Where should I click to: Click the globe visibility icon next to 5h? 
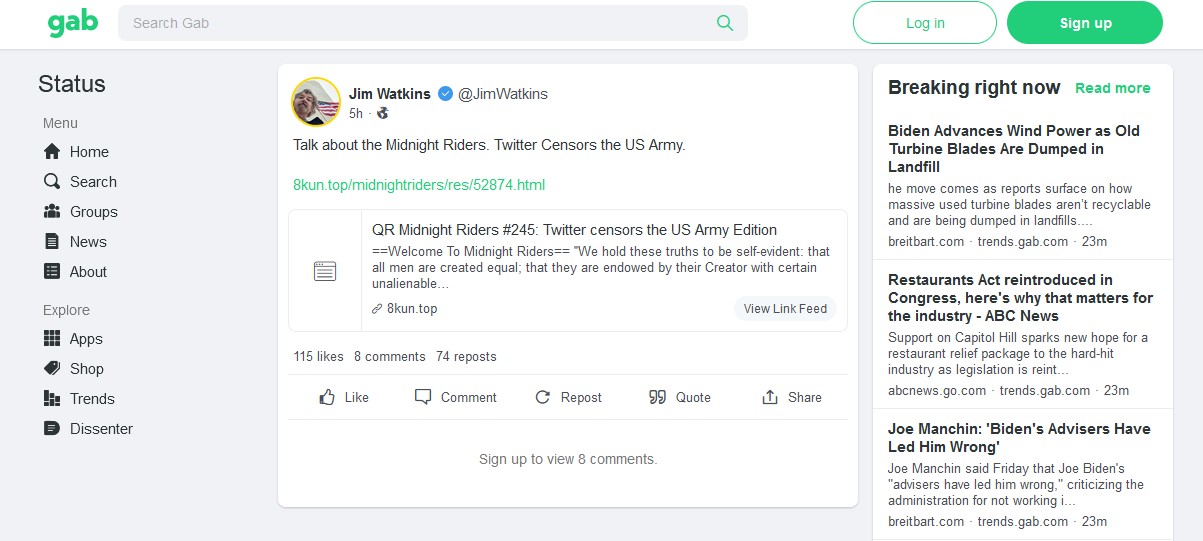coord(382,114)
